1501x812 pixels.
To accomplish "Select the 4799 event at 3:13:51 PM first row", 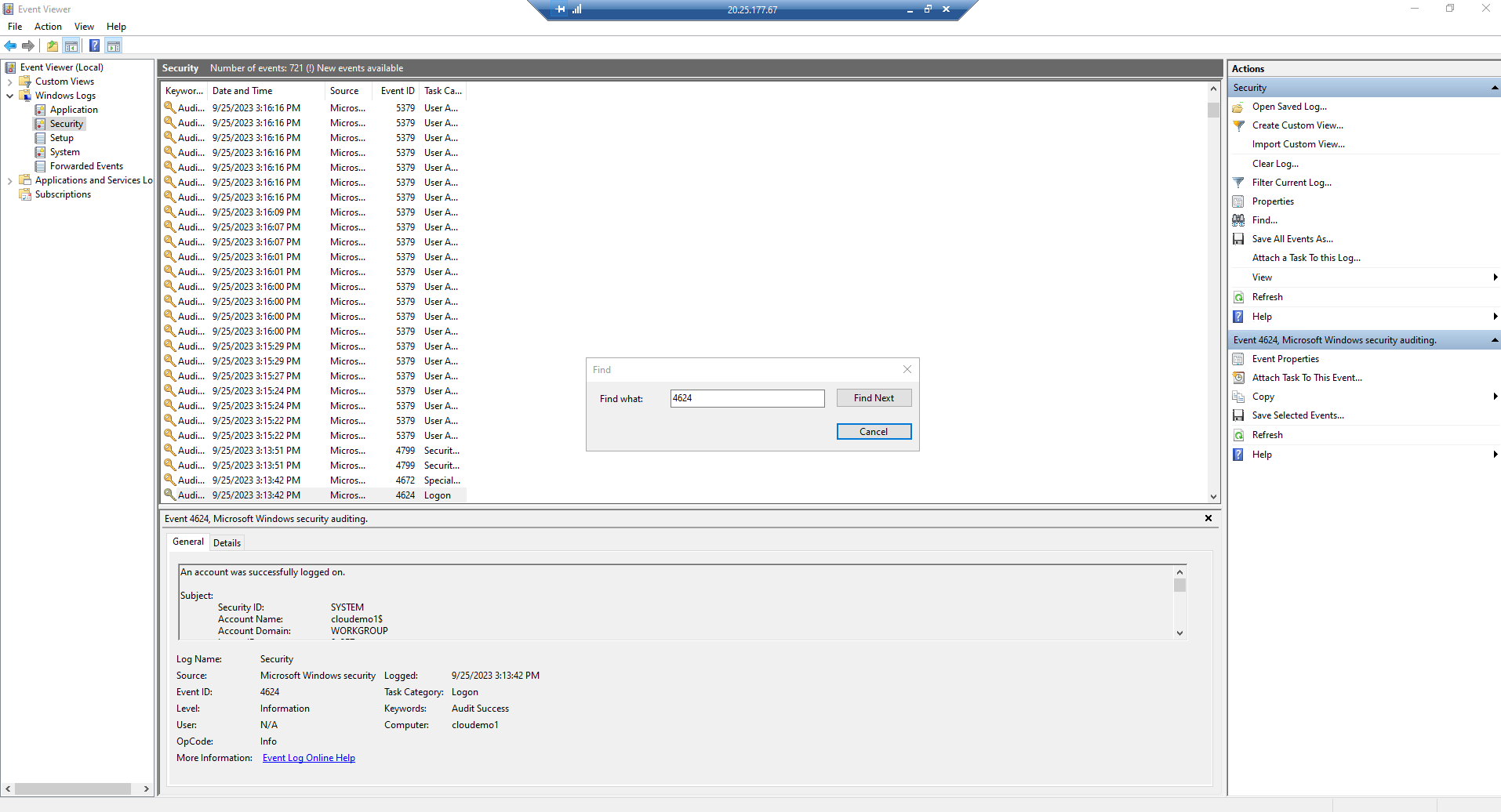I will pos(314,451).
